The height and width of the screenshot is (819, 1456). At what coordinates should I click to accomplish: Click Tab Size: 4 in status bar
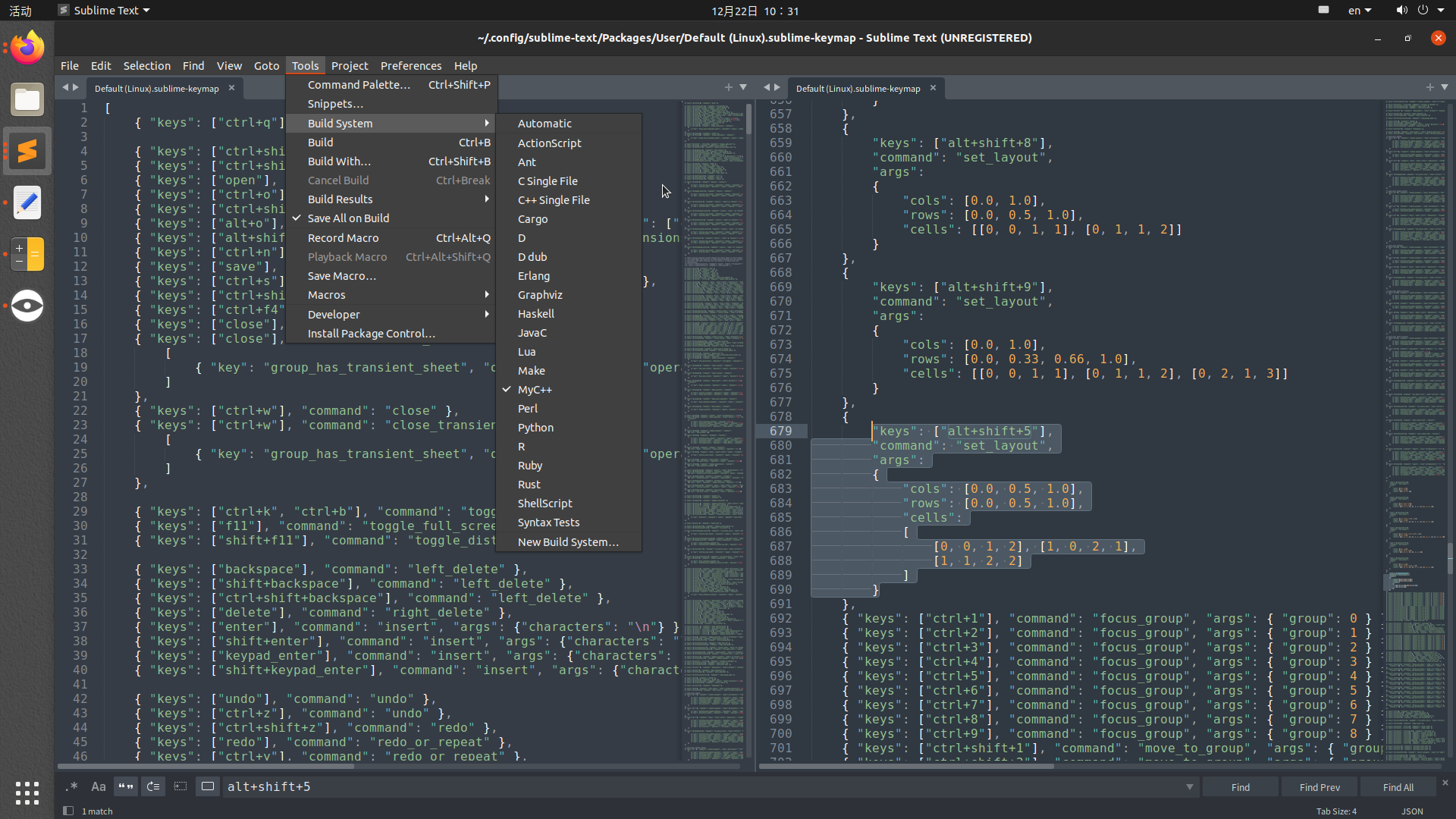pyautogui.click(x=1336, y=811)
